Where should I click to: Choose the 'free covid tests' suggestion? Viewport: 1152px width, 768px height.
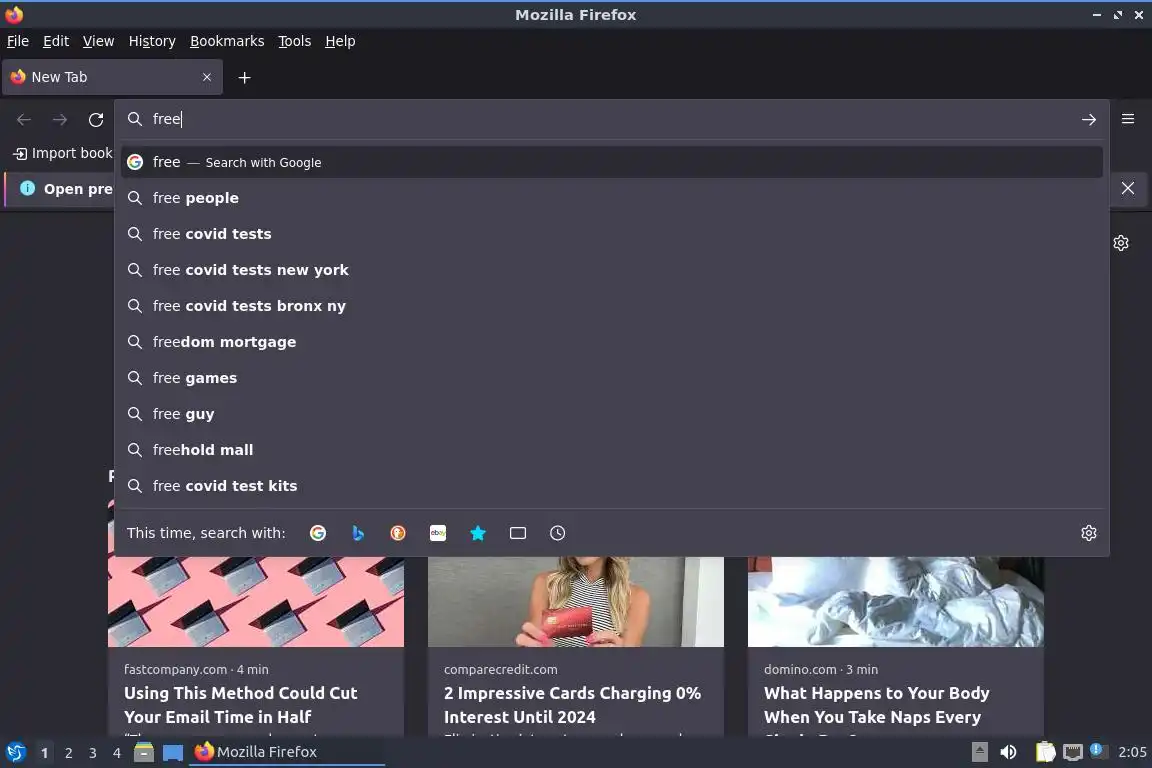coord(611,234)
